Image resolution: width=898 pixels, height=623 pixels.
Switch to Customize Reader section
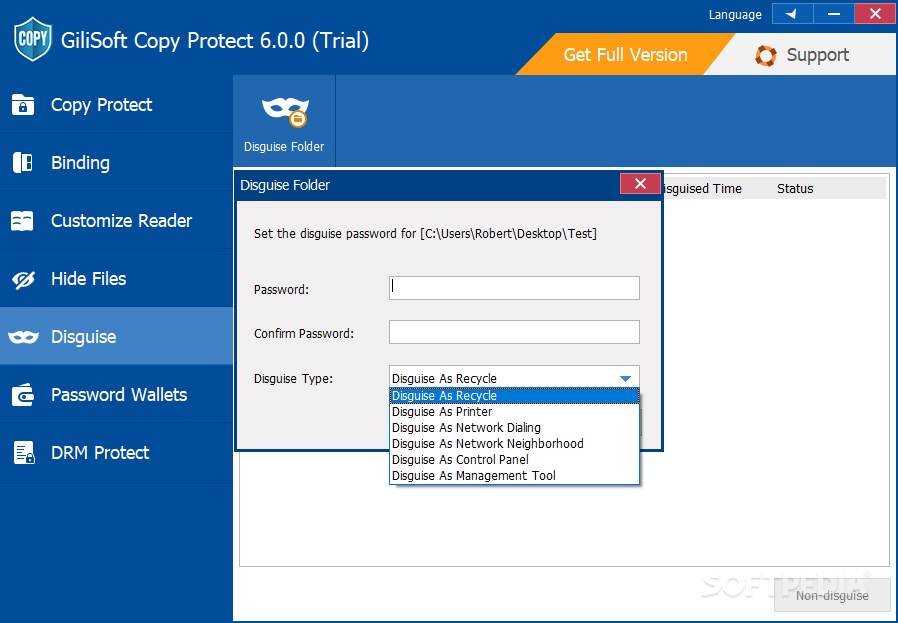116,220
